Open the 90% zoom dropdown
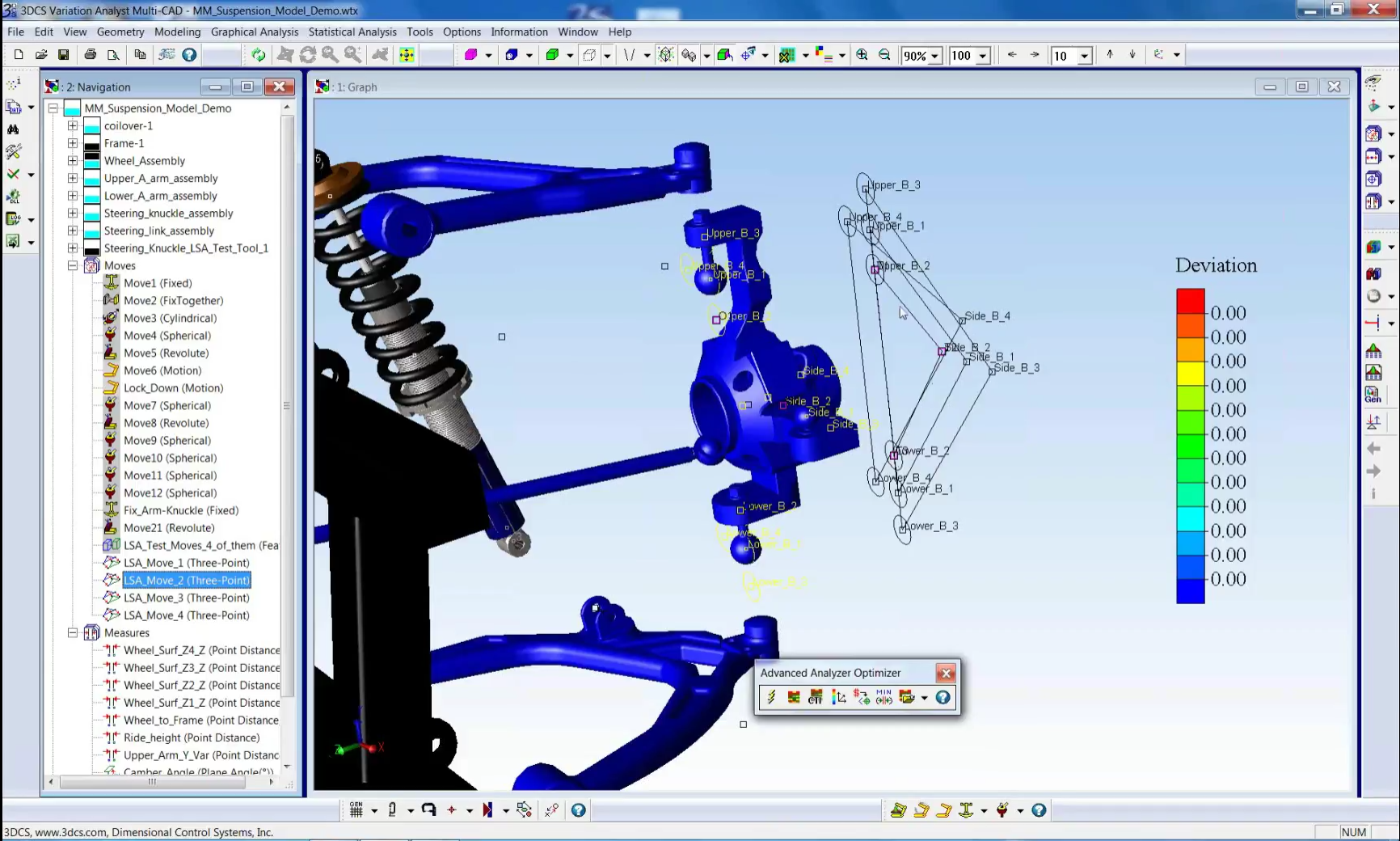Screen dimensions: 1400x841 (x=934, y=56)
